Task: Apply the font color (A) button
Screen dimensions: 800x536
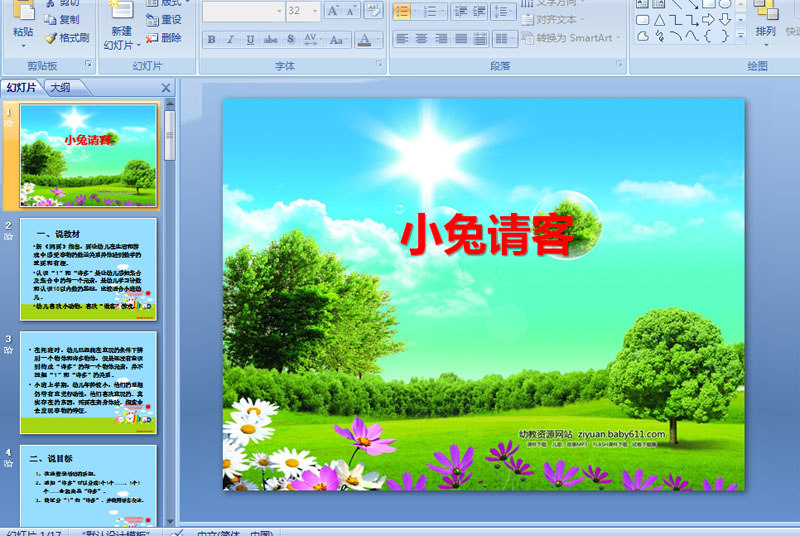Action: click(364, 39)
